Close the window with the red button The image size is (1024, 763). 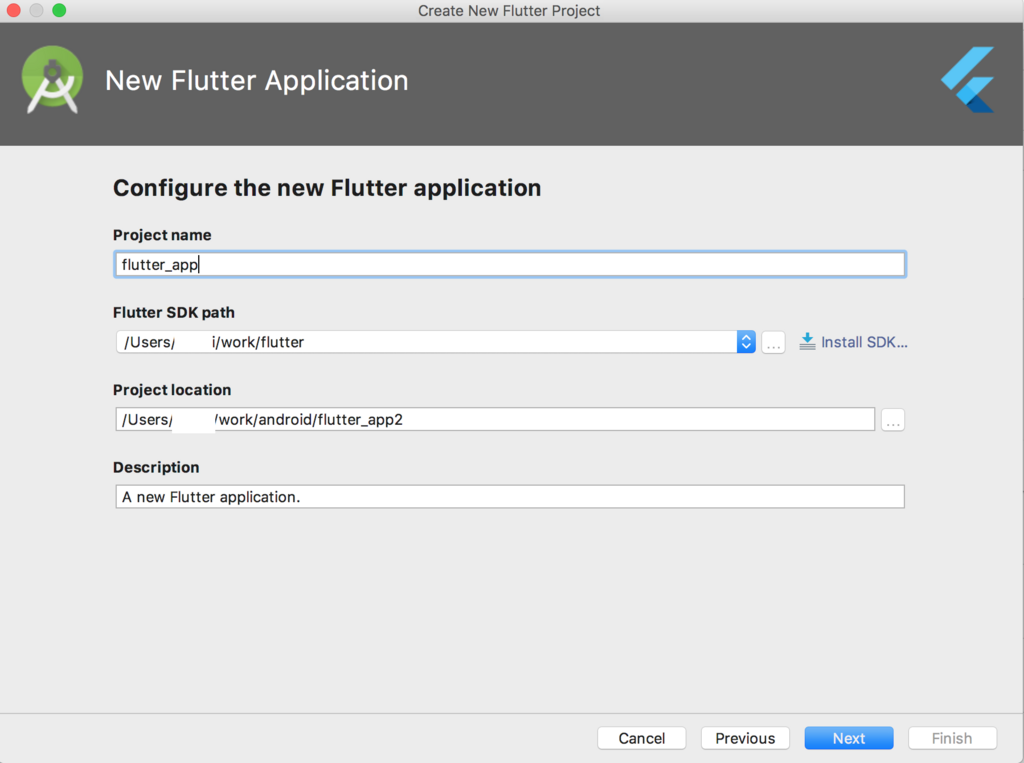click(13, 10)
